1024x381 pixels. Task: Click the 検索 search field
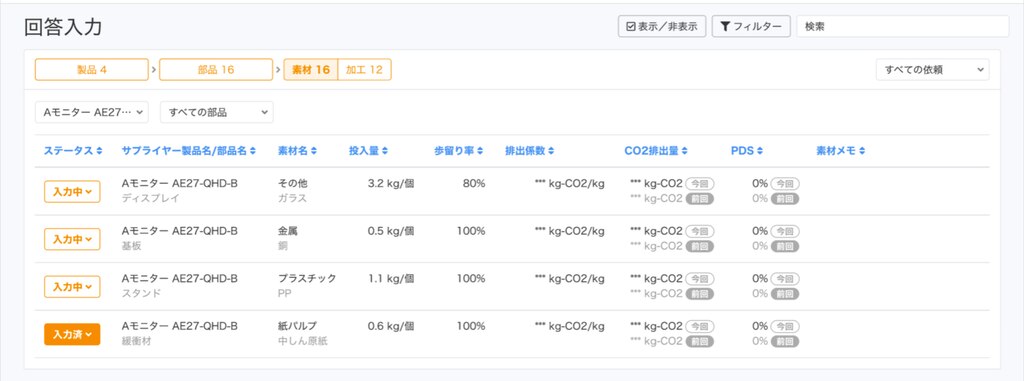[x=903, y=27]
